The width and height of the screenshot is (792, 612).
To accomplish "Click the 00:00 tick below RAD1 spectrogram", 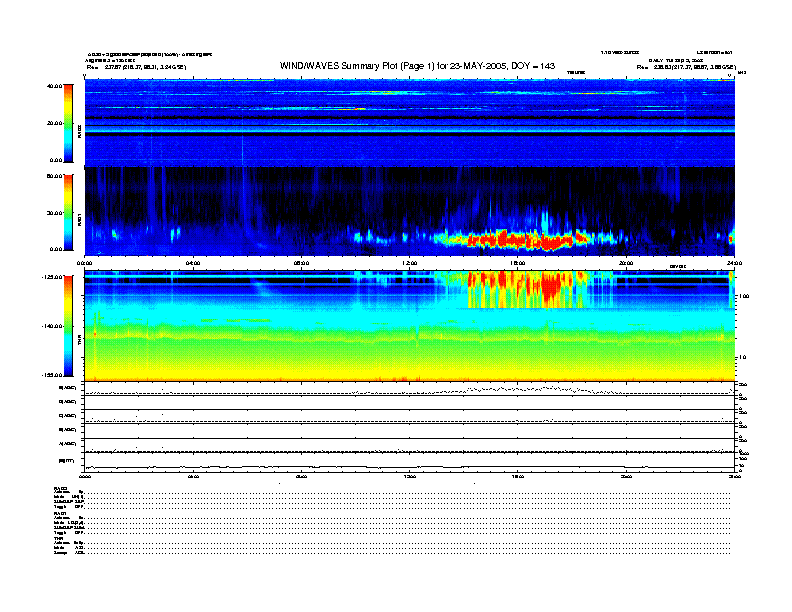I will [x=84, y=263].
